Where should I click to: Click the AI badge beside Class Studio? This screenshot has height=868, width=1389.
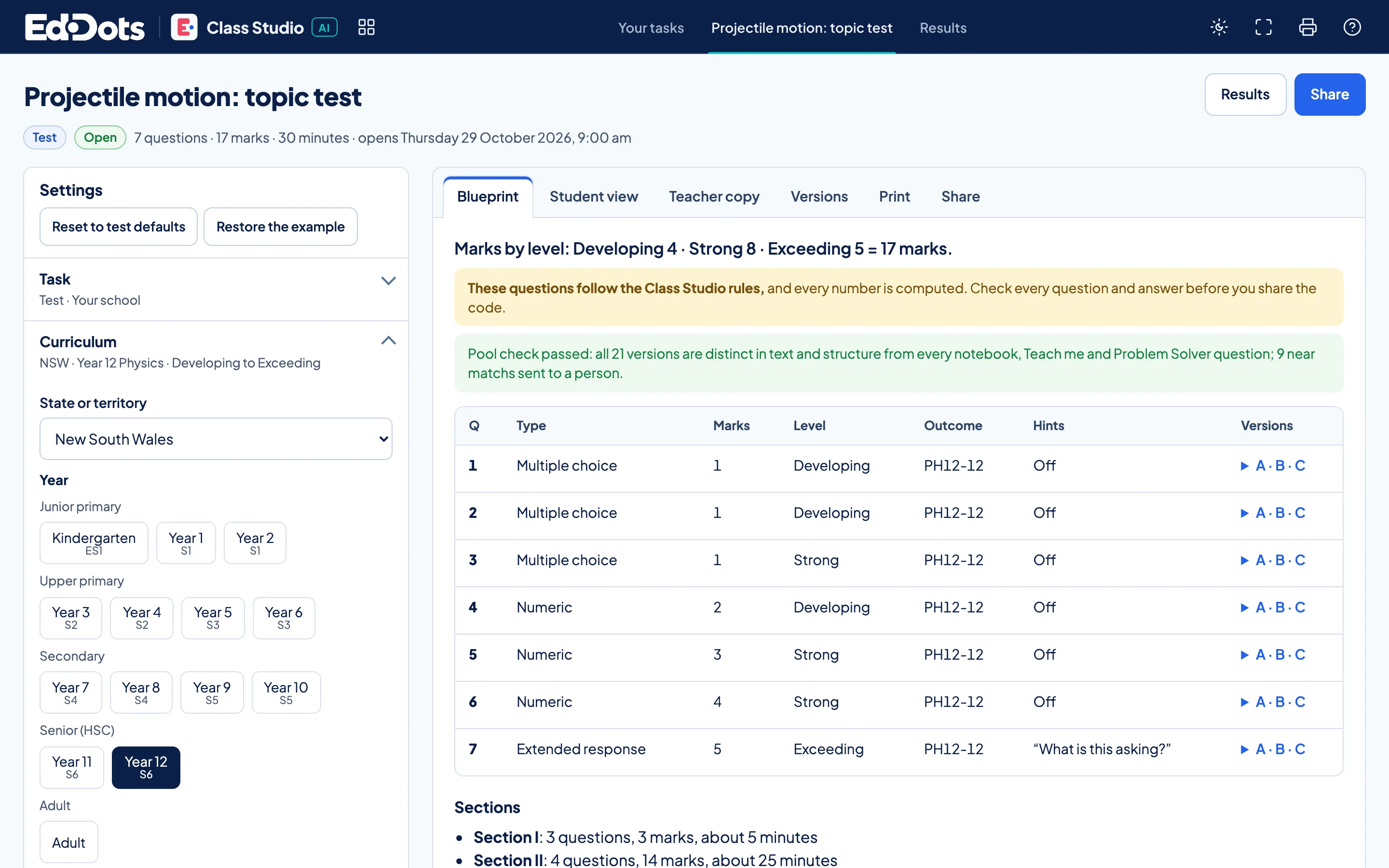tap(324, 27)
